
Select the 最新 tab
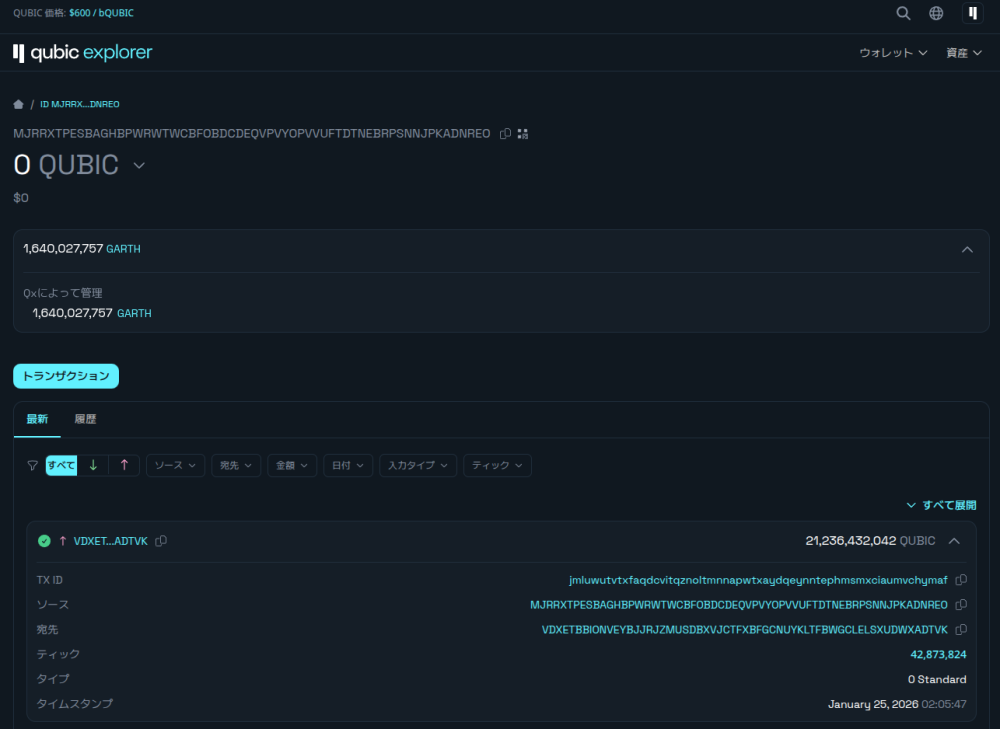37,419
